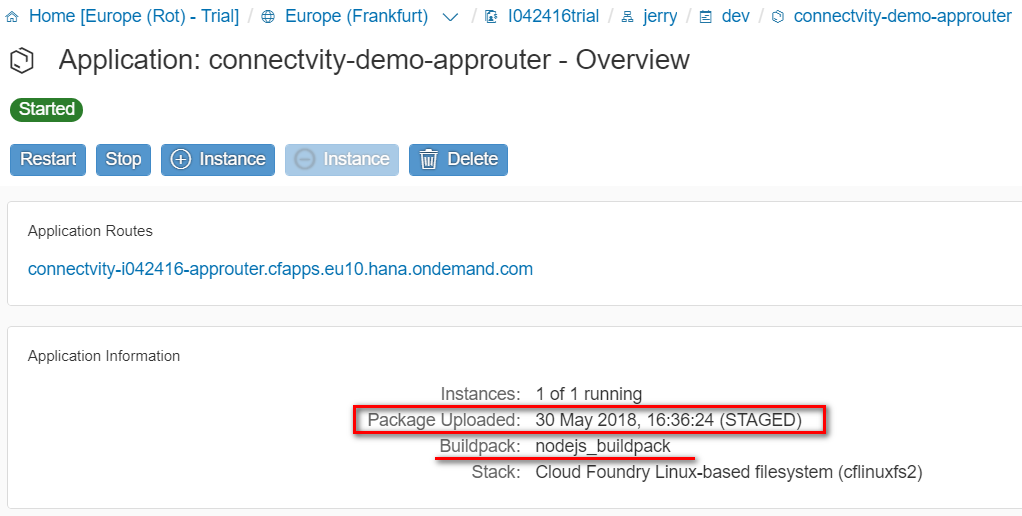Click the '30 May 2018, 16:36:24 (STAGED)' value
Viewport: 1022px width, 516px height.
point(669,420)
